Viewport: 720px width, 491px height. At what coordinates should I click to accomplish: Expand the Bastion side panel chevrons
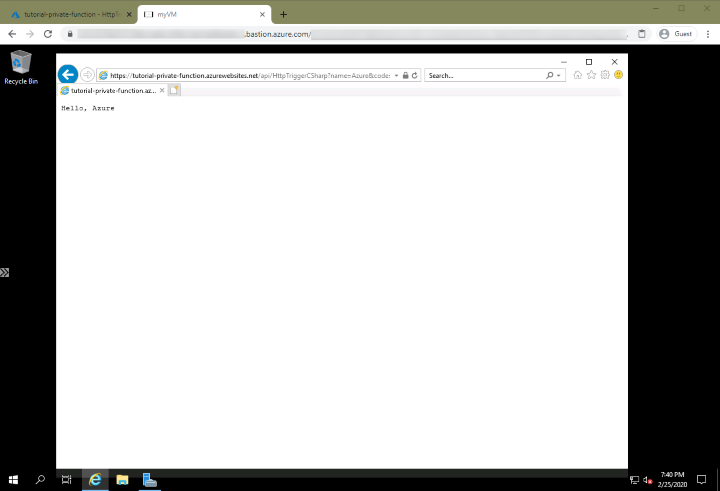point(5,272)
